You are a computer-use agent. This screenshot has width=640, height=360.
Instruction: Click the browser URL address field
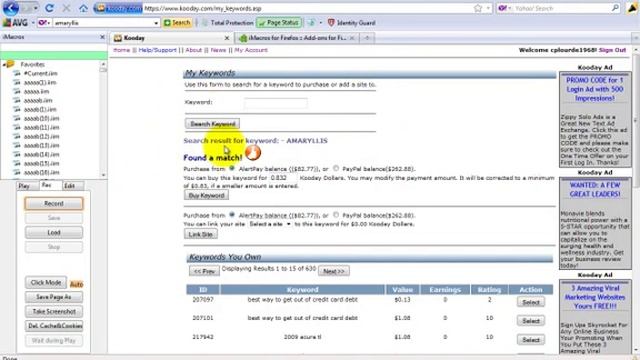306,8
